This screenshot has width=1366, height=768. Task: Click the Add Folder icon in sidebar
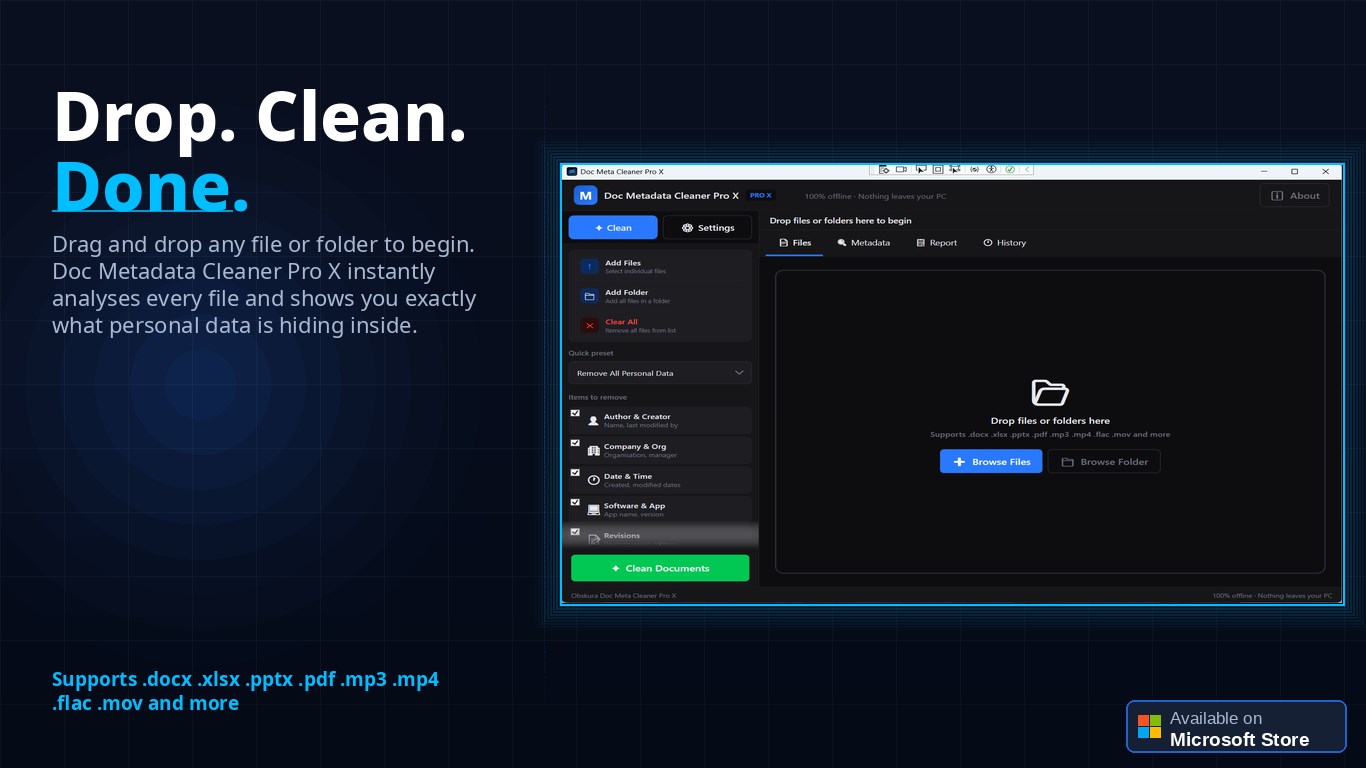click(590, 296)
